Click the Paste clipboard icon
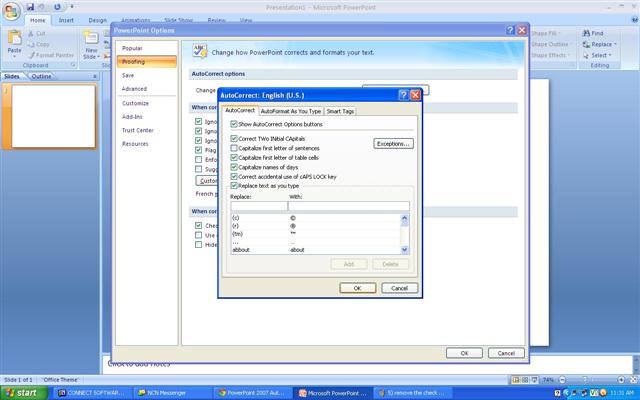Viewport: 640px width, 400px height. tap(14, 38)
